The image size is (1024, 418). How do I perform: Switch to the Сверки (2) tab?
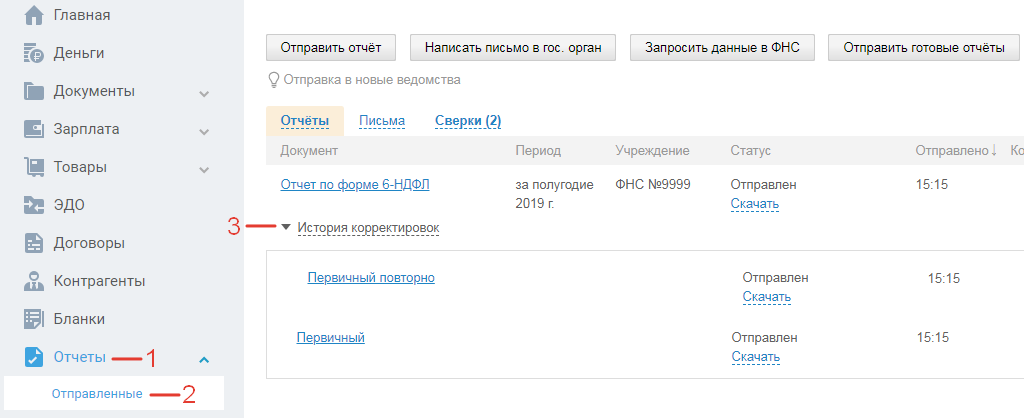(468, 121)
